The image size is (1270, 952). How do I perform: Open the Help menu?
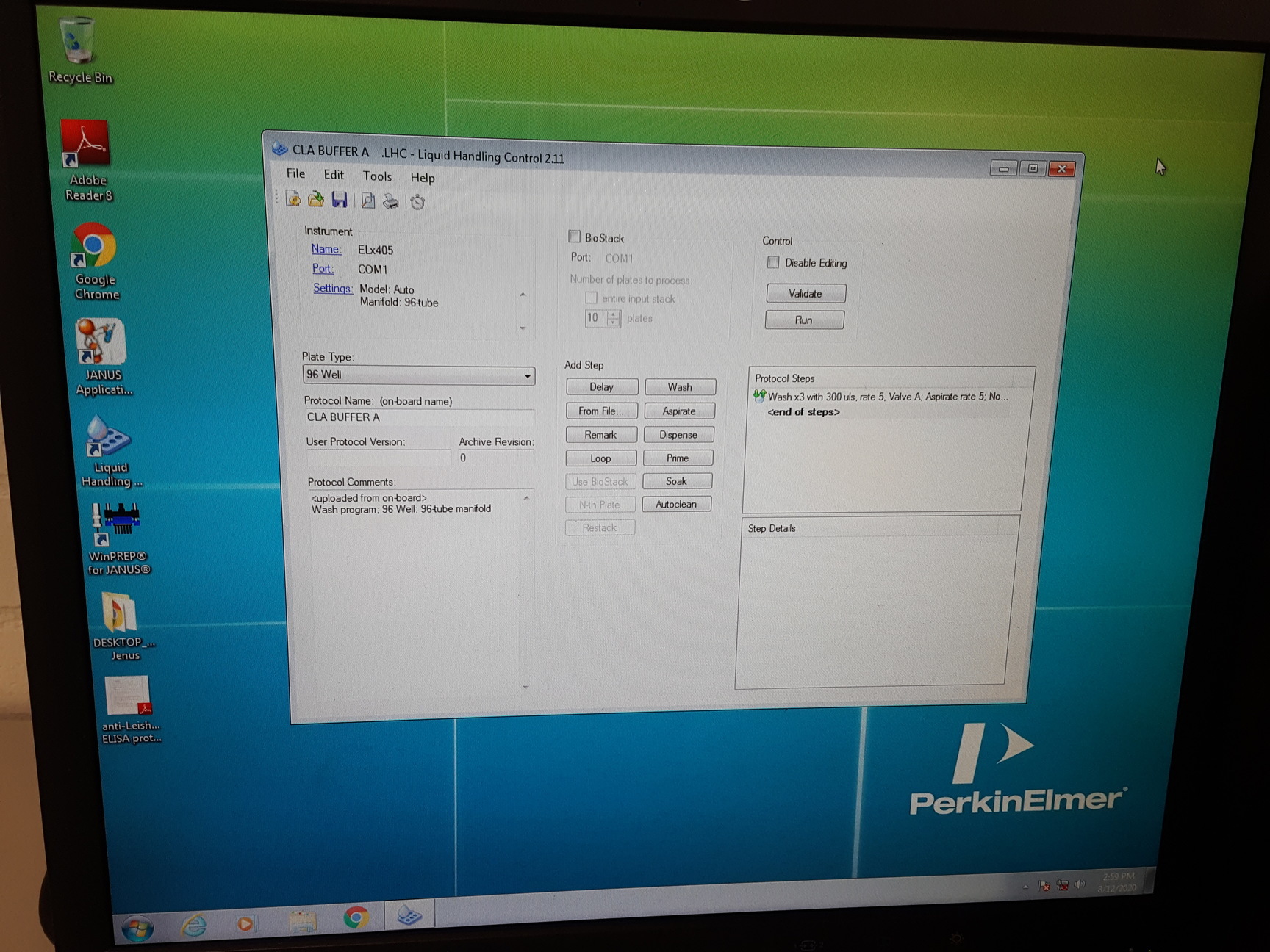(423, 178)
